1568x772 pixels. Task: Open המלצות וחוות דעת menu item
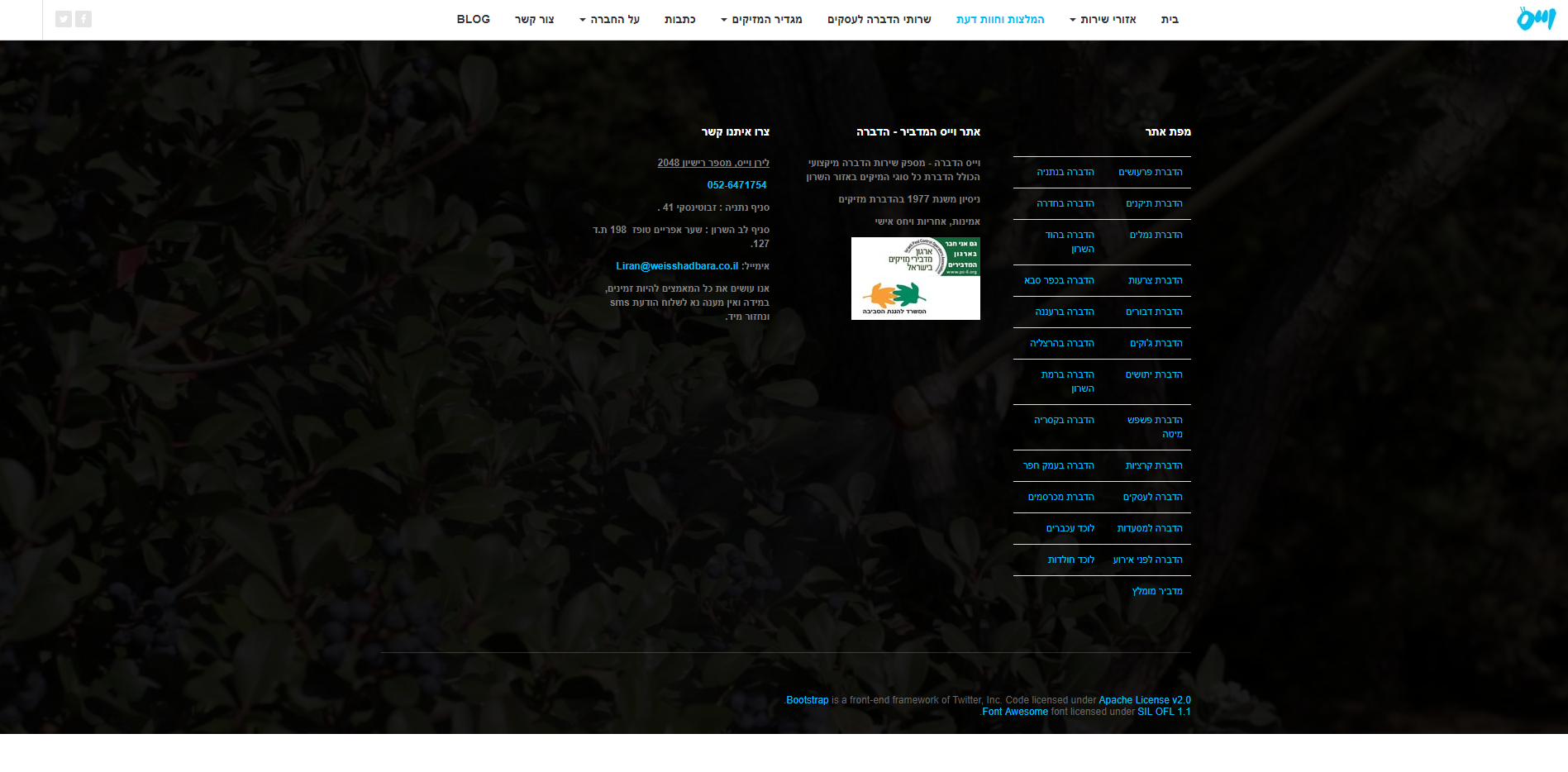point(1000,19)
